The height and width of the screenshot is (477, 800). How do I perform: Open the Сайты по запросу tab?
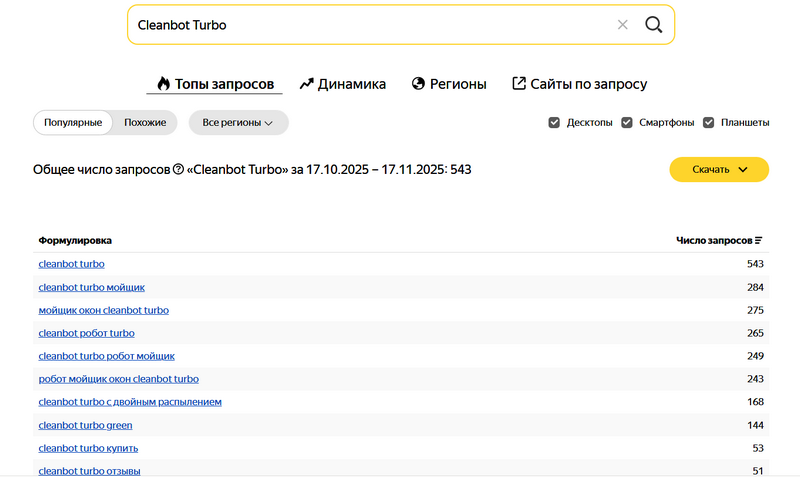(579, 84)
